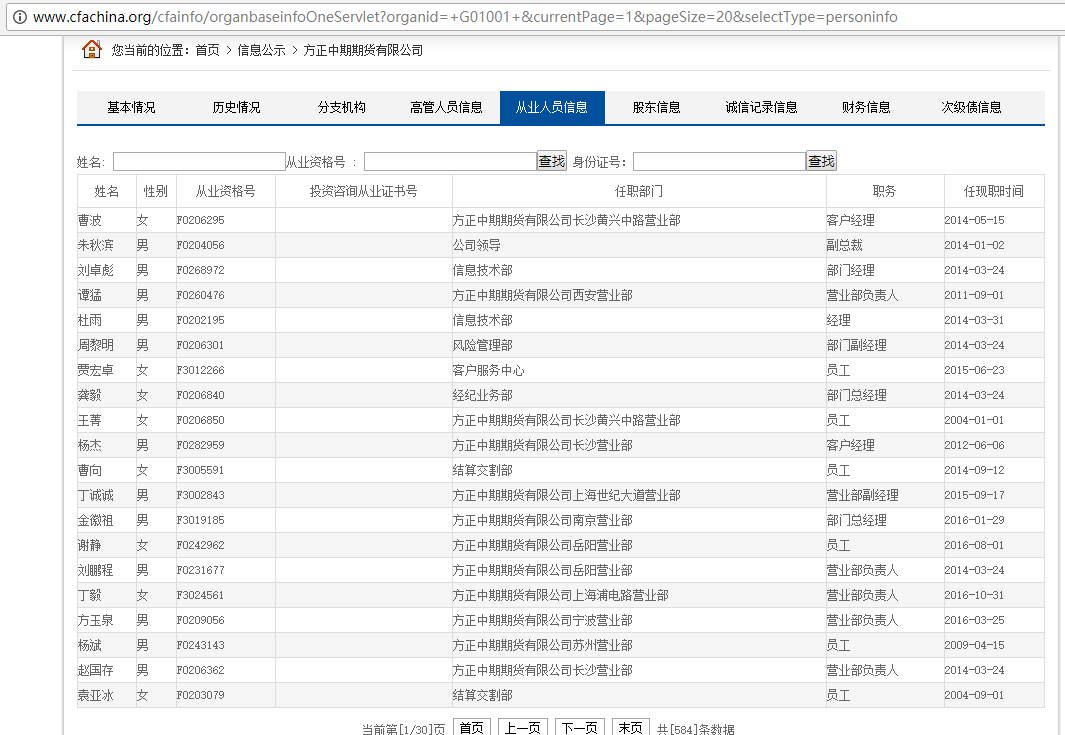Viewport: 1065px width, 735px height.
Task: Focus the 姓名 input field
Action: point(199,162)
